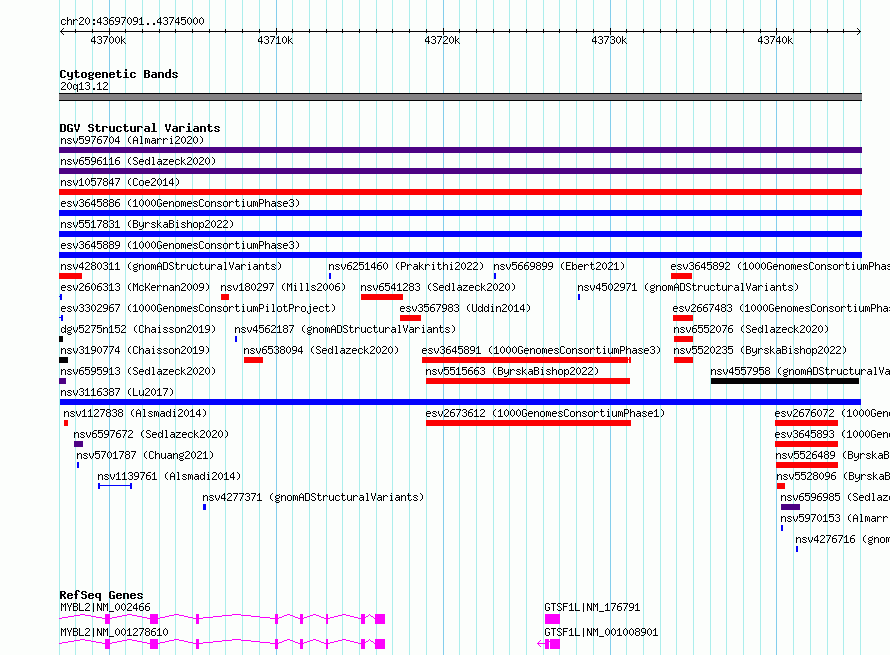
Task: Click the 43720k ruler tick label
Action: click(442, 40)
